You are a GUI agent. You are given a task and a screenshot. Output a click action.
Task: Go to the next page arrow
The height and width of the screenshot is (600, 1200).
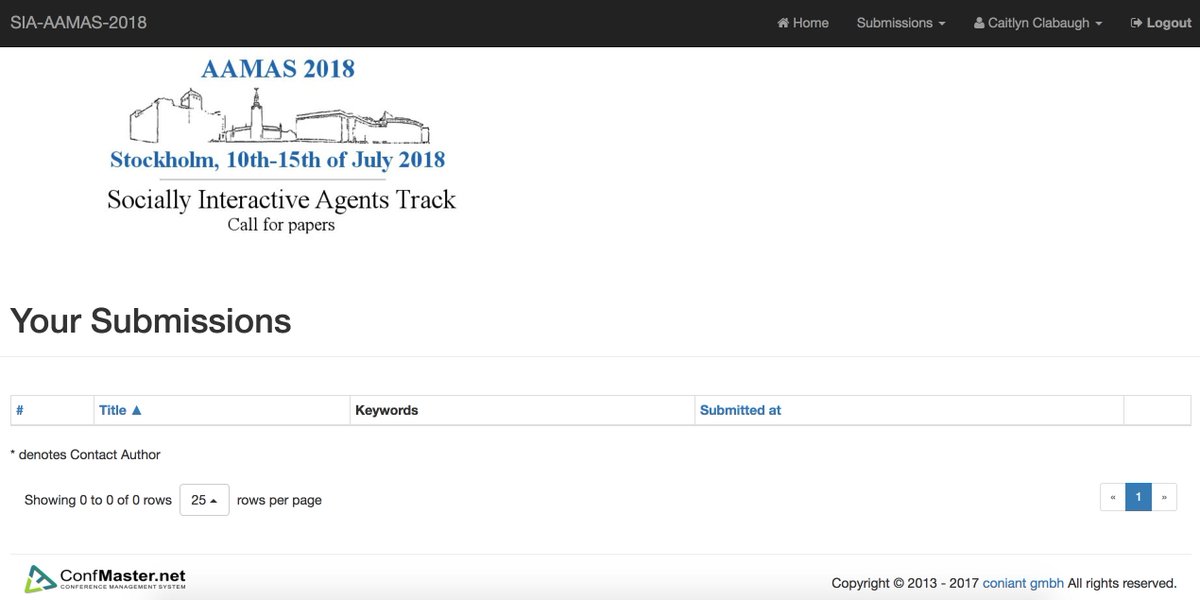click(1164, 497)
